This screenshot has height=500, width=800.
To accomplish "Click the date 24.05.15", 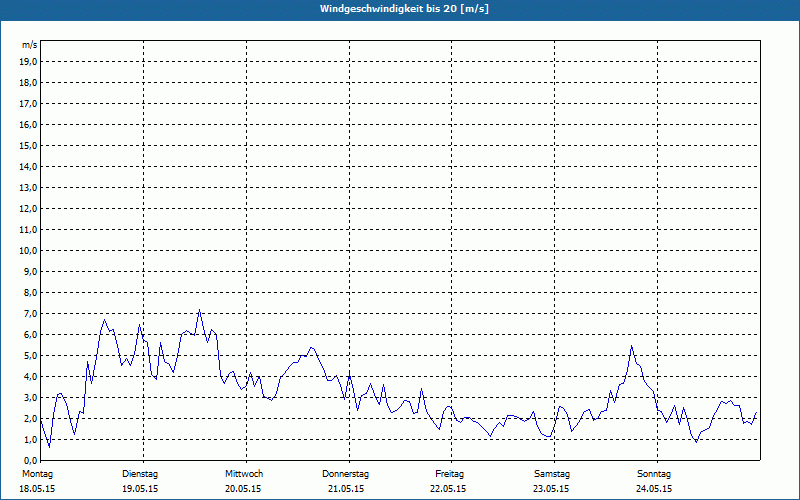I will coord(654,489).
